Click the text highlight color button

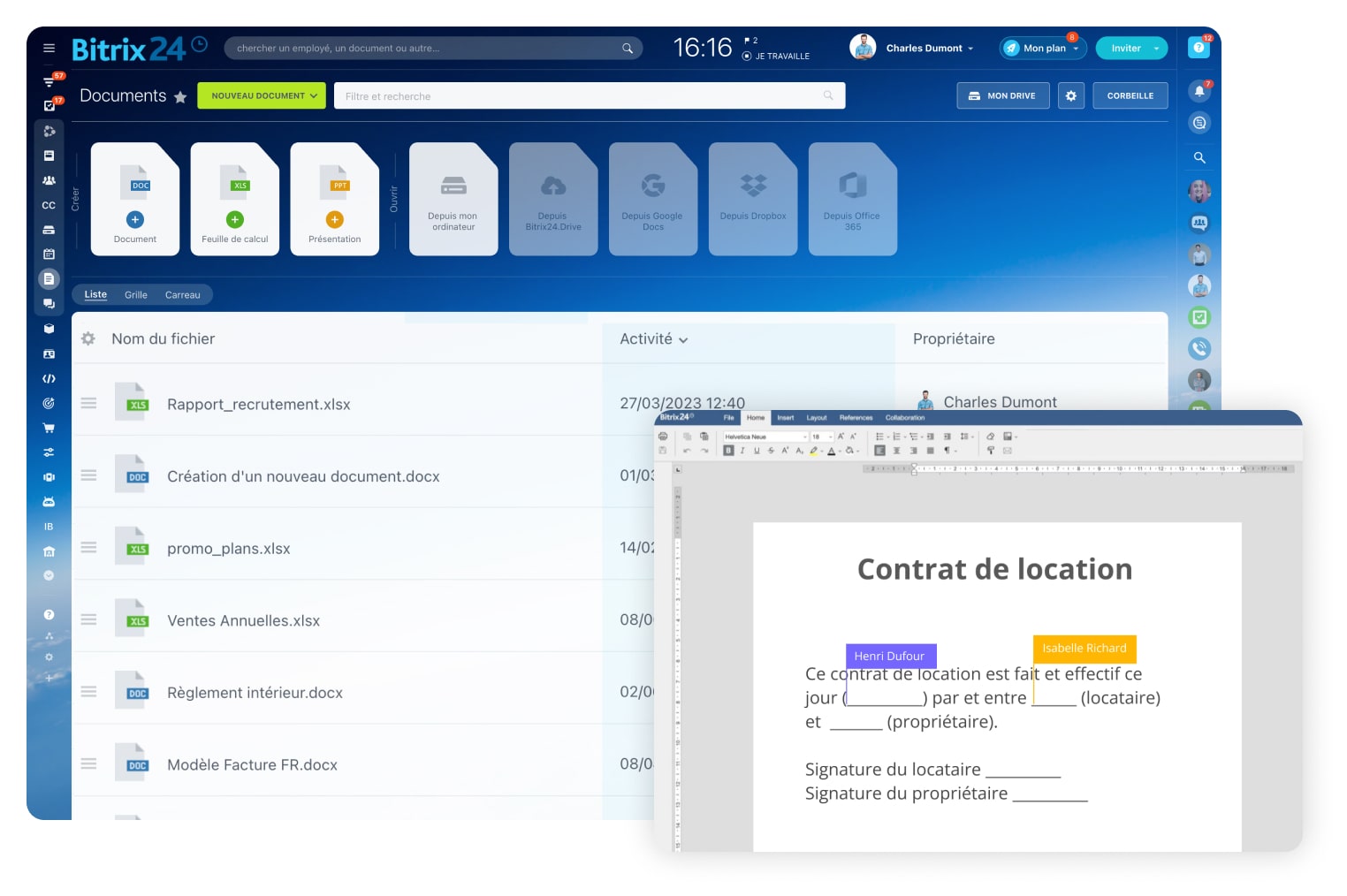(814, 451)
